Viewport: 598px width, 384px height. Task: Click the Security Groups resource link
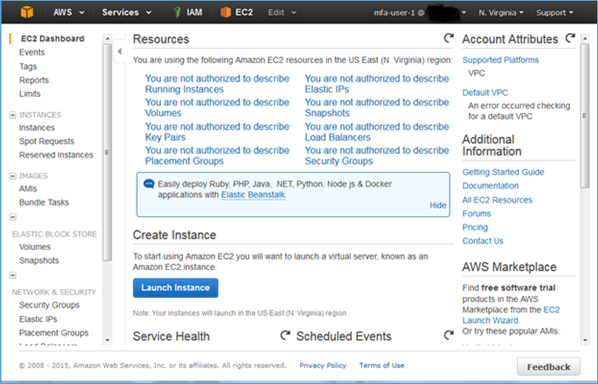376,156
